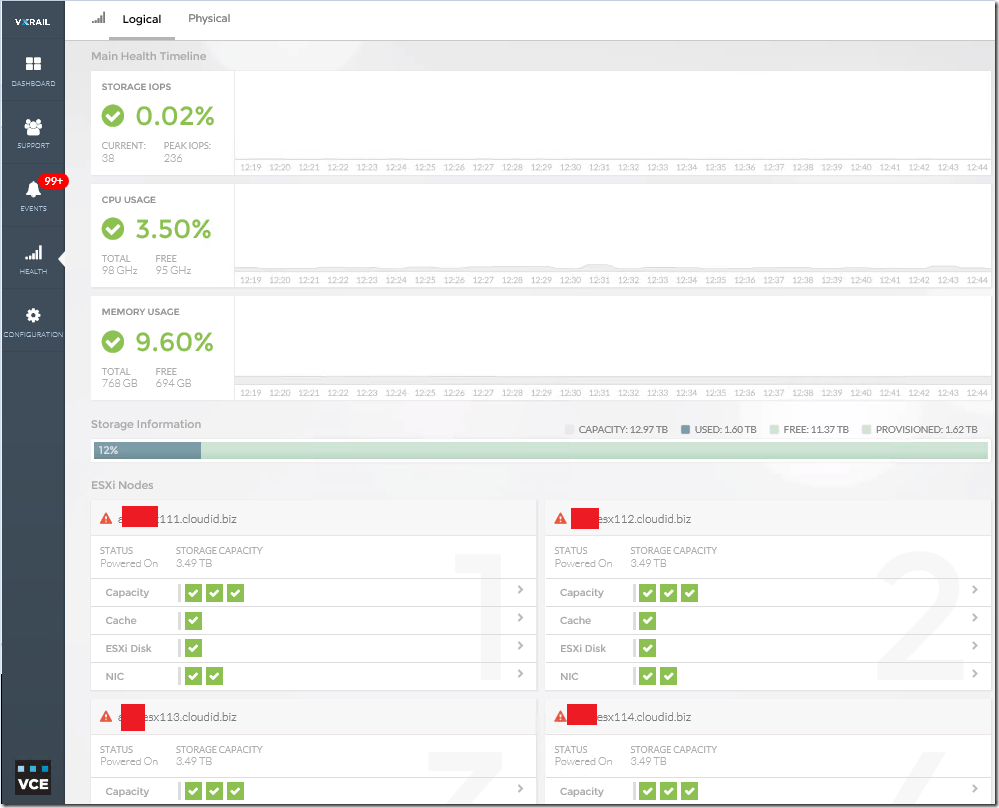Click the 9.60% memory usage value

coord(175,342)
